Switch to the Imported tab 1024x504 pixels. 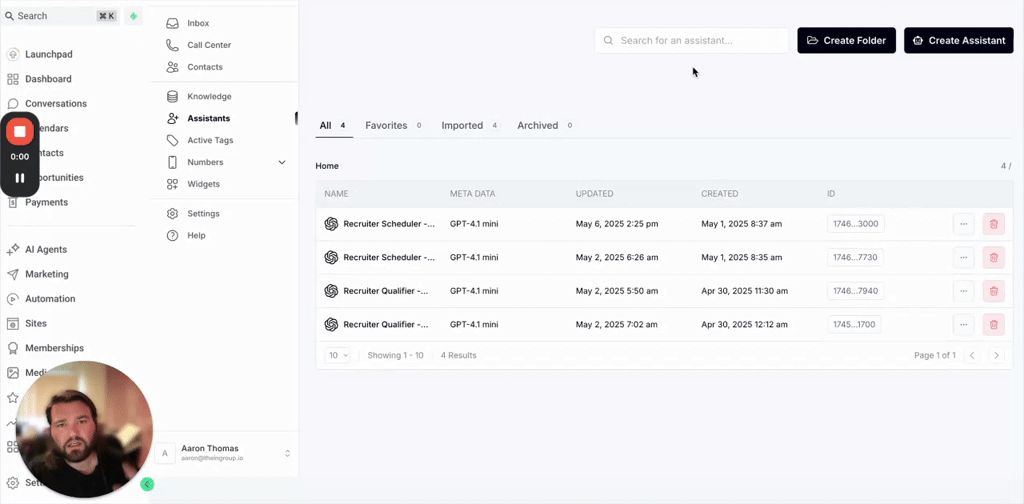470,125
